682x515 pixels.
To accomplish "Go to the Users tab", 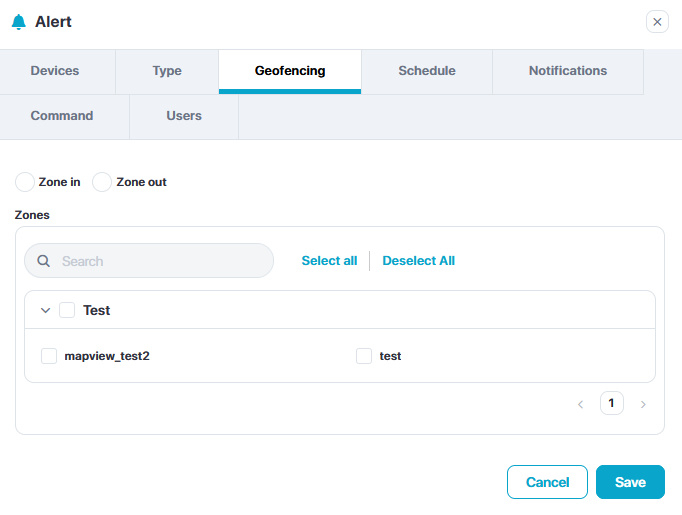I will click(184, 116).
